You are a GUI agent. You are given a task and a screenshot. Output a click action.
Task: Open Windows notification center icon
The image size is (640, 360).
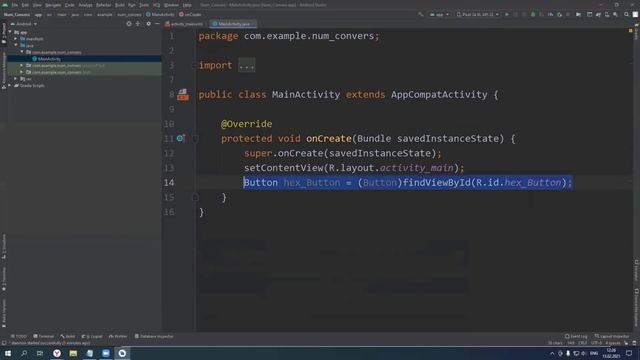pyautogui.click(x=629, y=353)
